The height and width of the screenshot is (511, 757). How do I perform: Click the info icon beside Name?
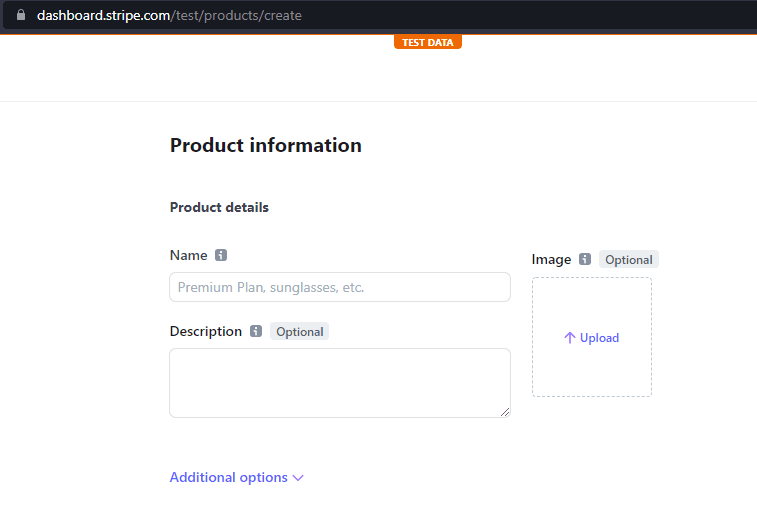coord(221,256)
